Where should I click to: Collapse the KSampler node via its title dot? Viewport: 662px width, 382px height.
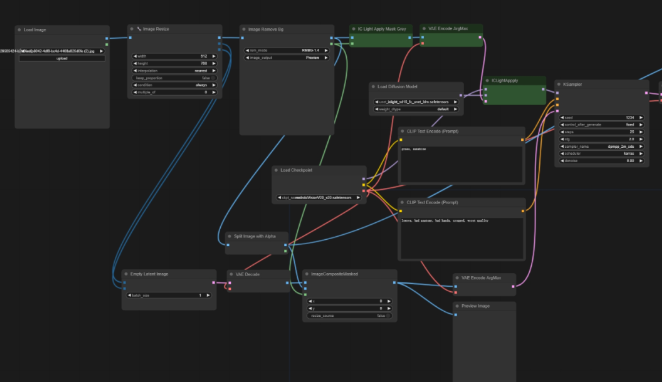(559, 84)
